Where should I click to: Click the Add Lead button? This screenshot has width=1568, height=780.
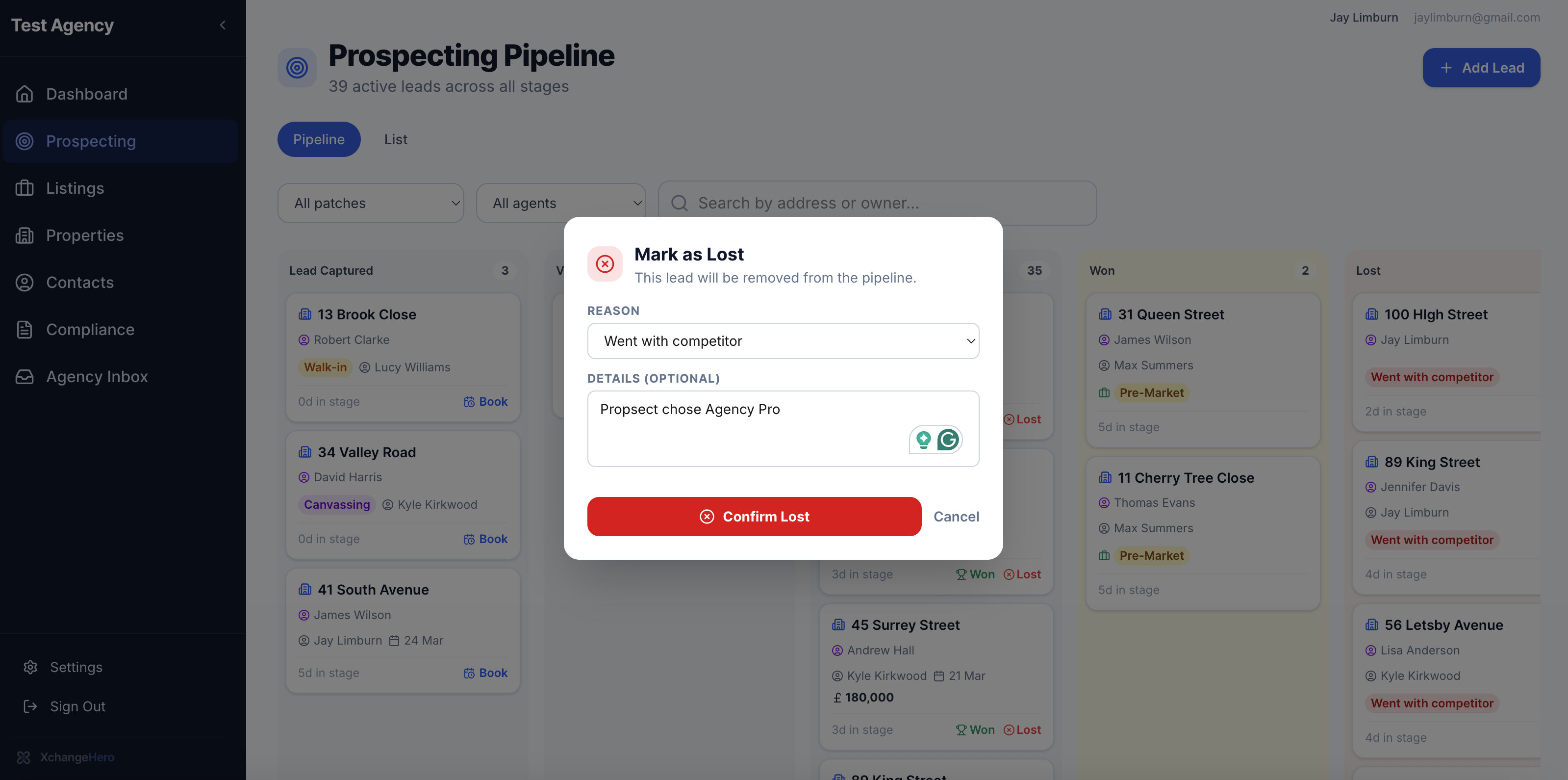tap(1481, 68)
